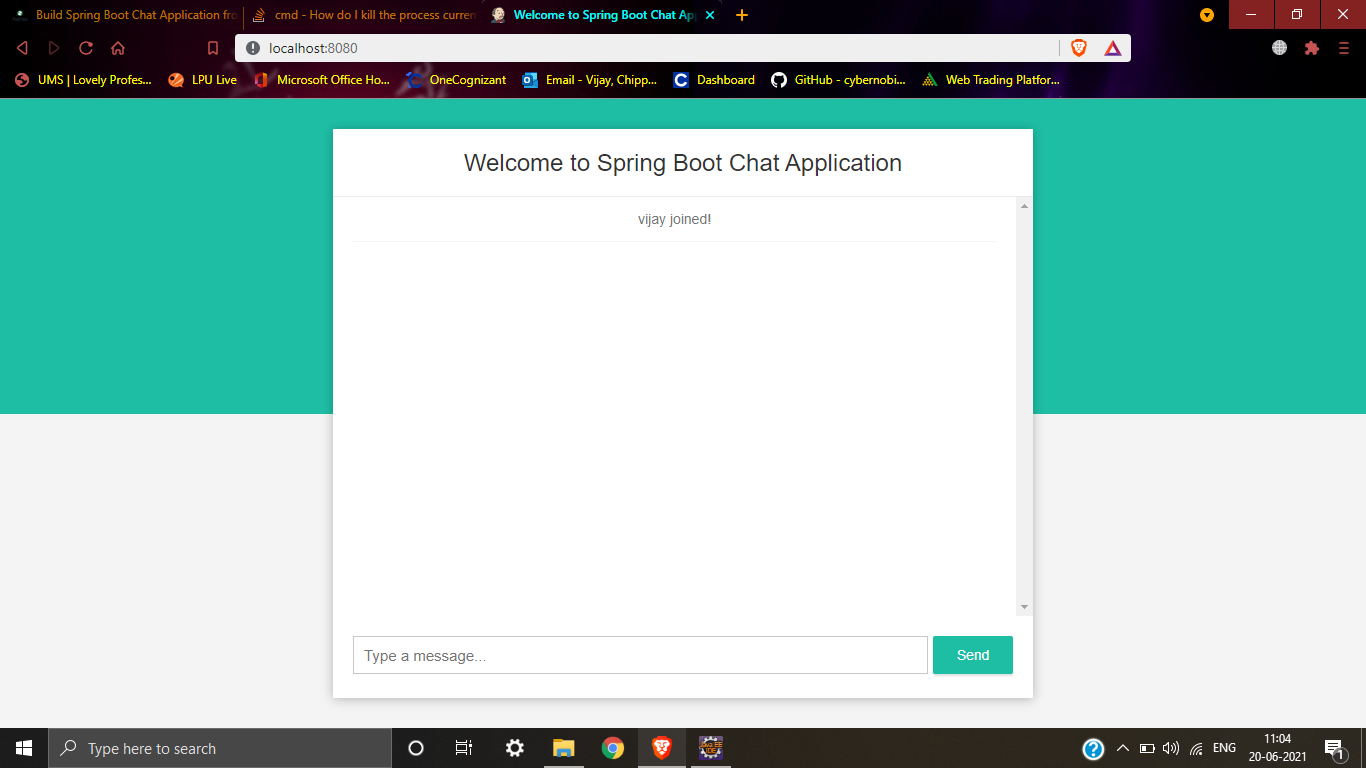Open GitHub cybernobi bookmark
This screenshot has width=1366, height=768.
coord(839,80)
